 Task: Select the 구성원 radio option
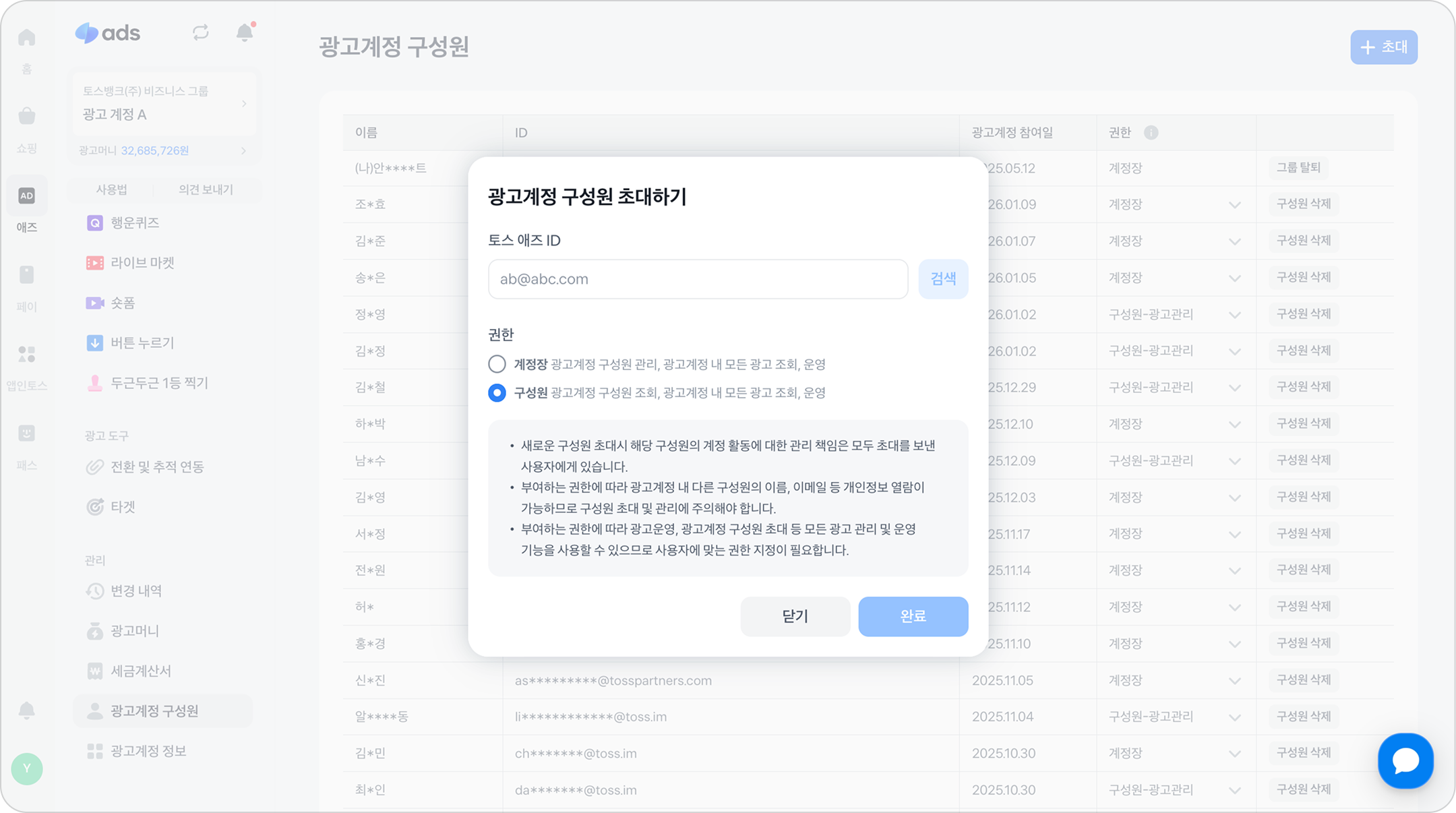[497, 392]
